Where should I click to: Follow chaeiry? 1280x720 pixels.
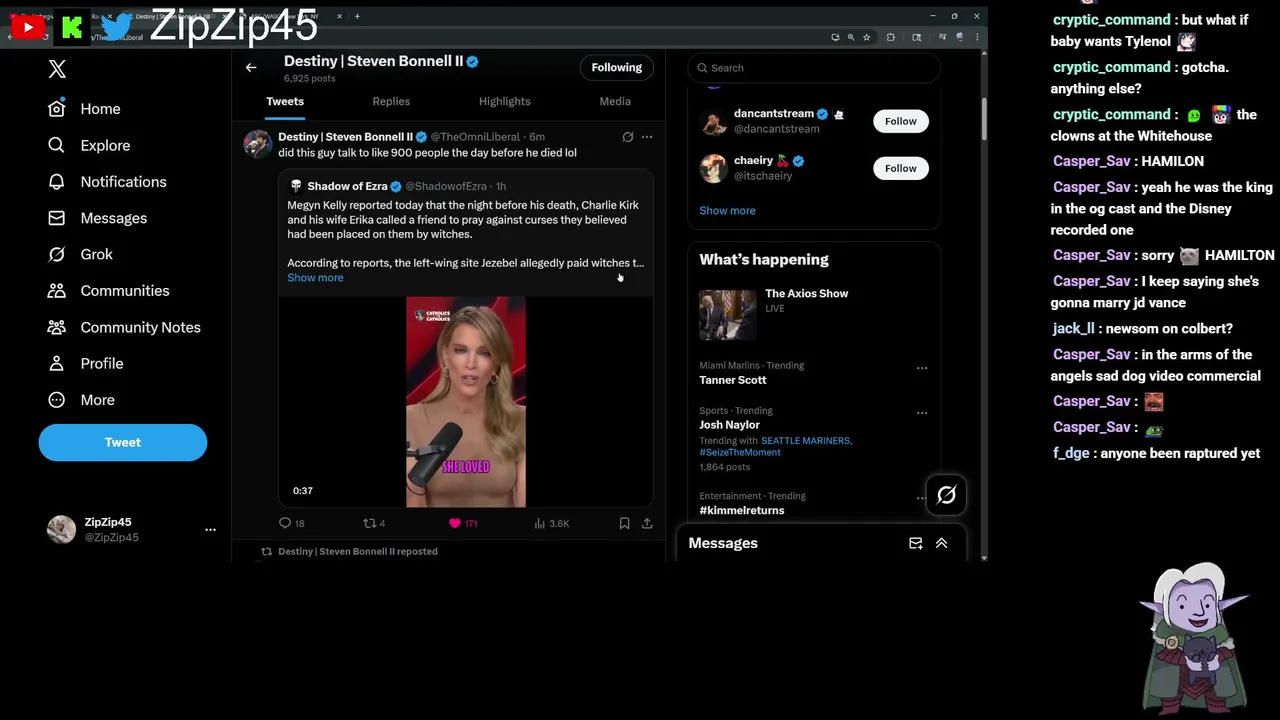pyautogui.click(x=900, y=168)
